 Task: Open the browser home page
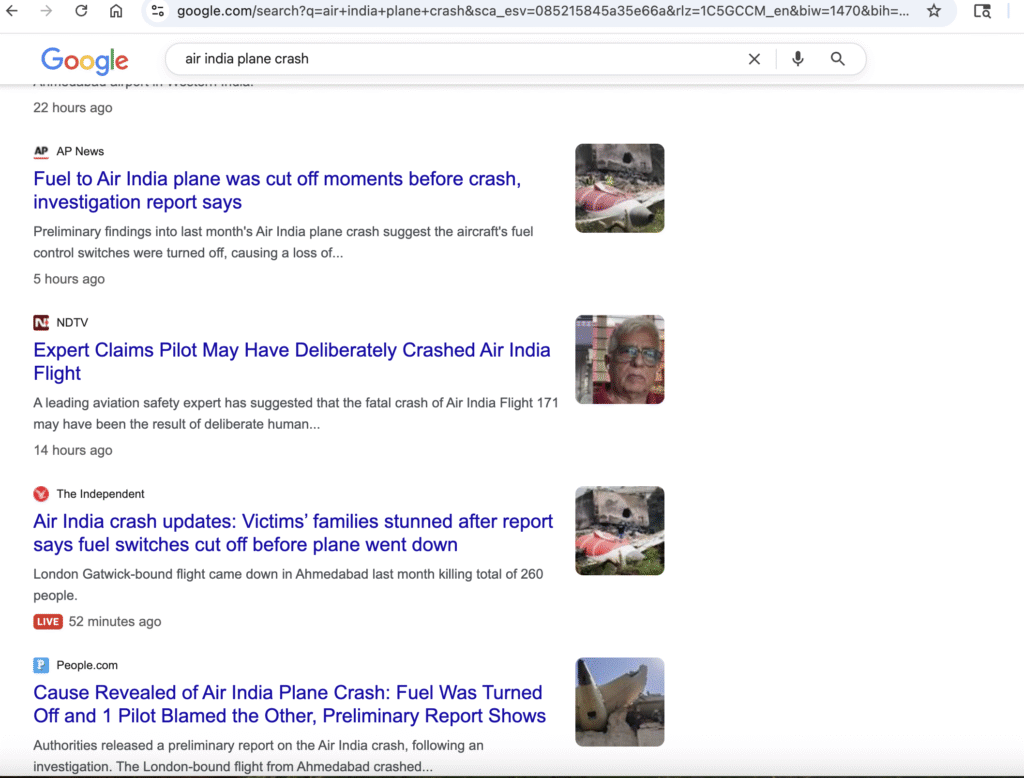point(116,10)
